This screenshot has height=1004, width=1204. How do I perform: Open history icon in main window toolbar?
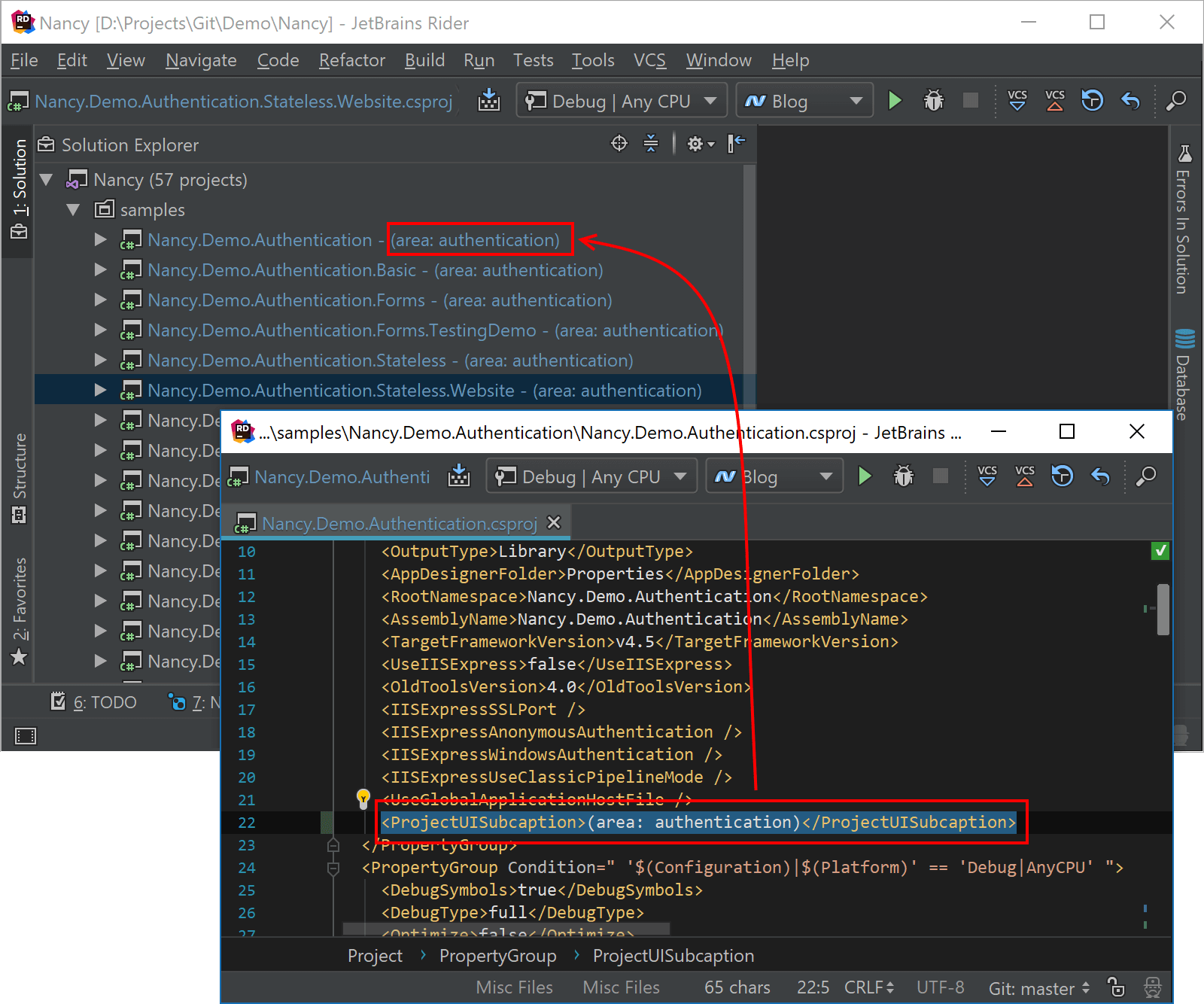[1092, 100]
